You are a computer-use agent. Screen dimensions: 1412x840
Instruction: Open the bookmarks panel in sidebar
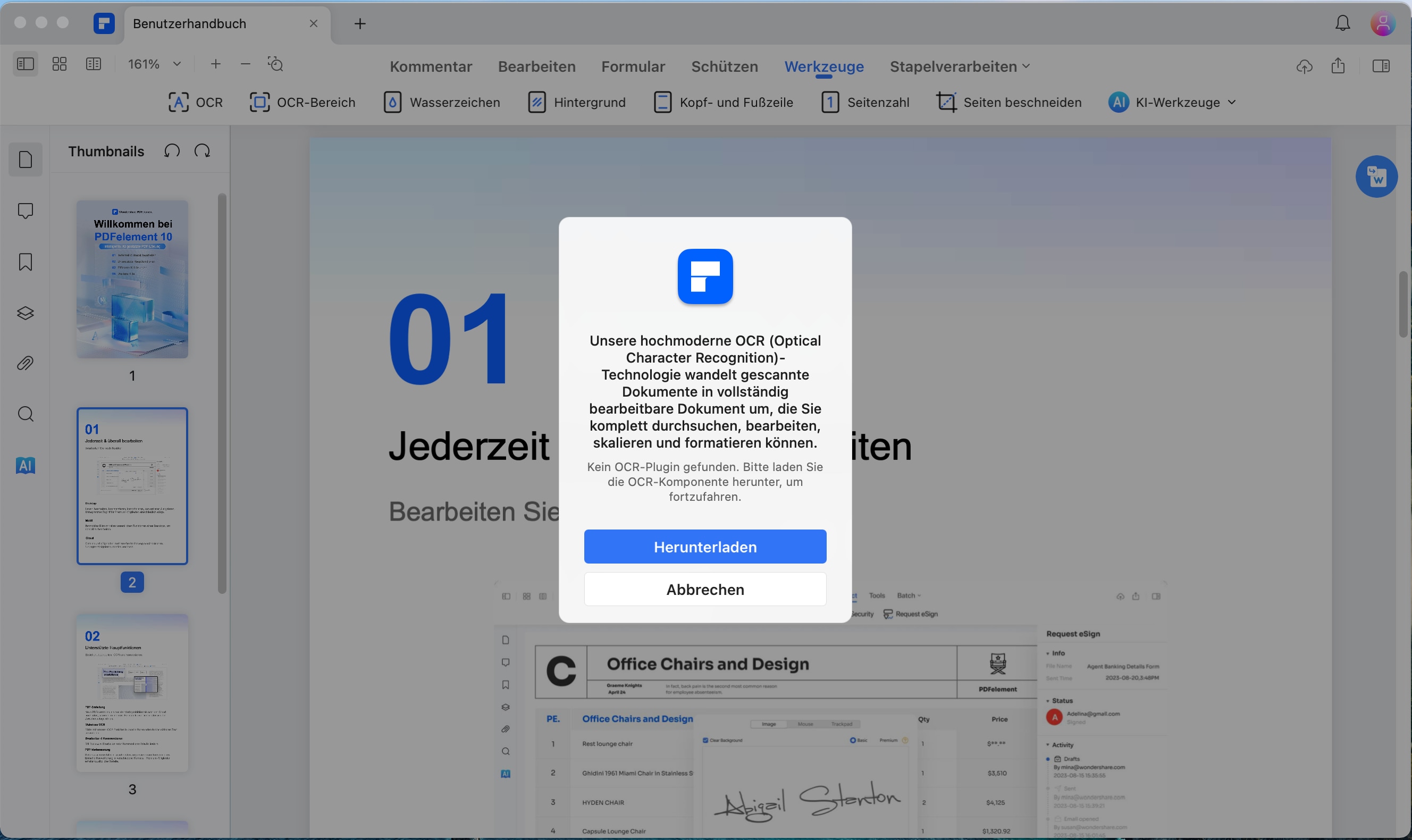26,262
